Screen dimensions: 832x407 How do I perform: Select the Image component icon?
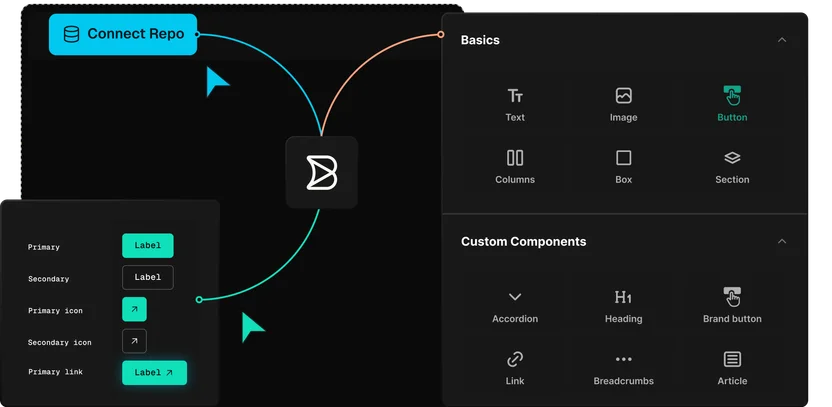[x=623, y=96]
